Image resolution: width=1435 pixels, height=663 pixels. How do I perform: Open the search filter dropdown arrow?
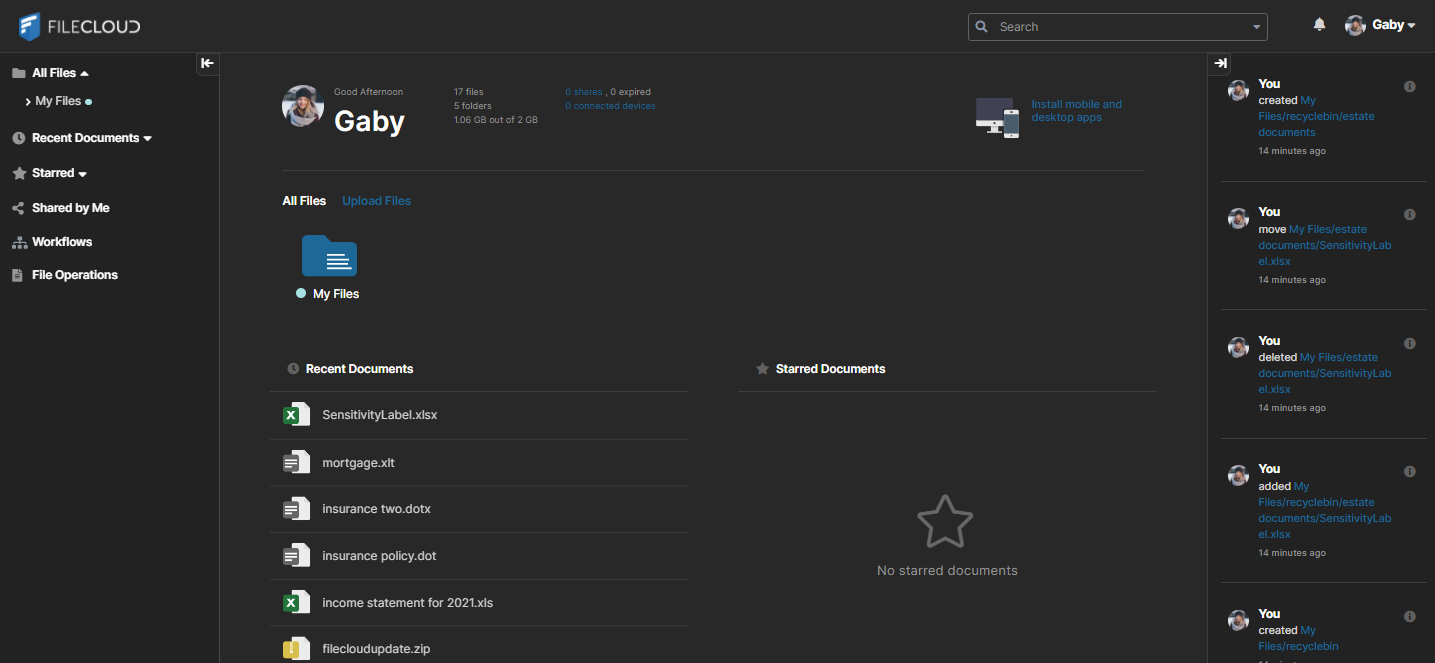[x=1255, y=26]
